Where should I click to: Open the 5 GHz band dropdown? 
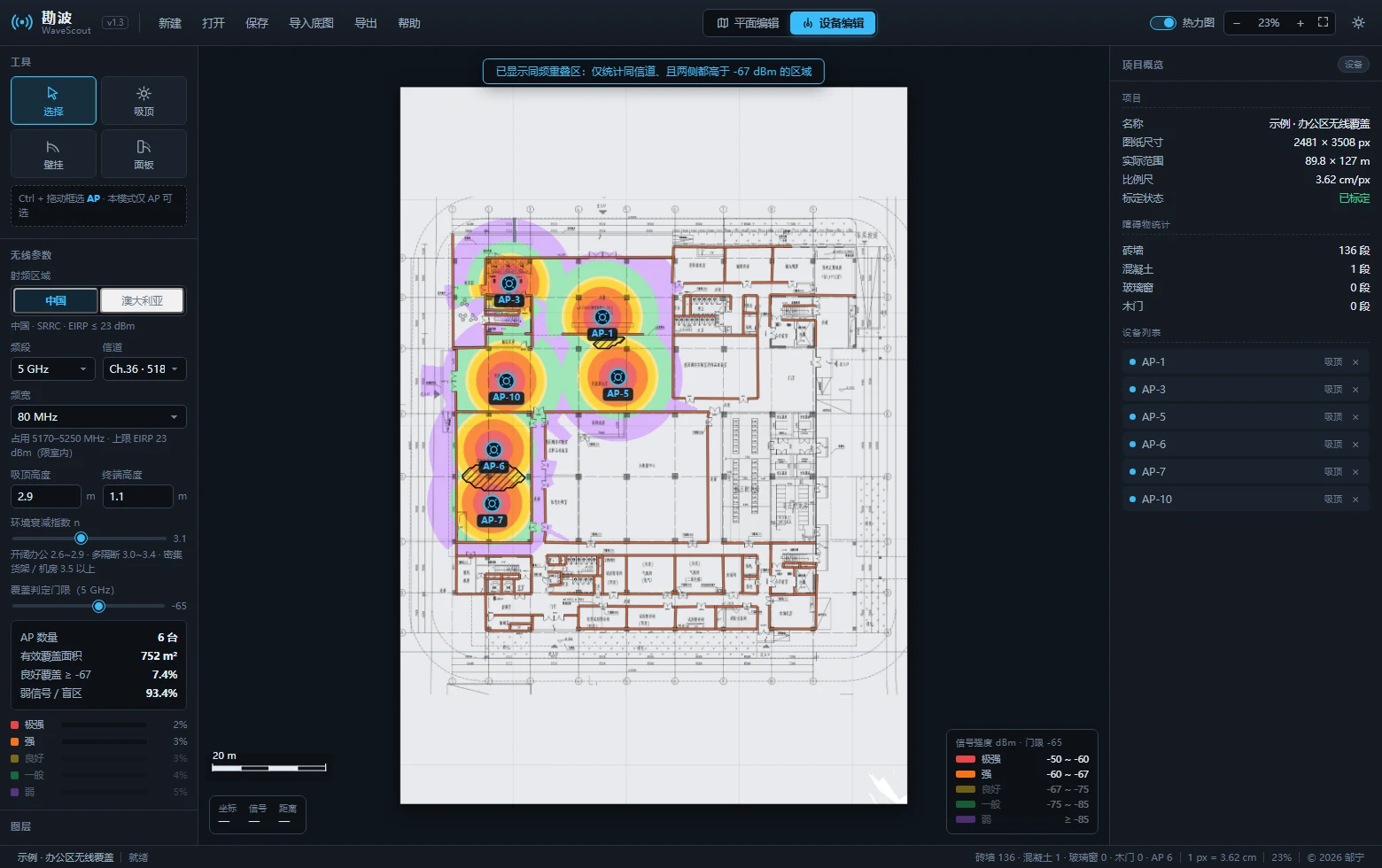point(52,368)
